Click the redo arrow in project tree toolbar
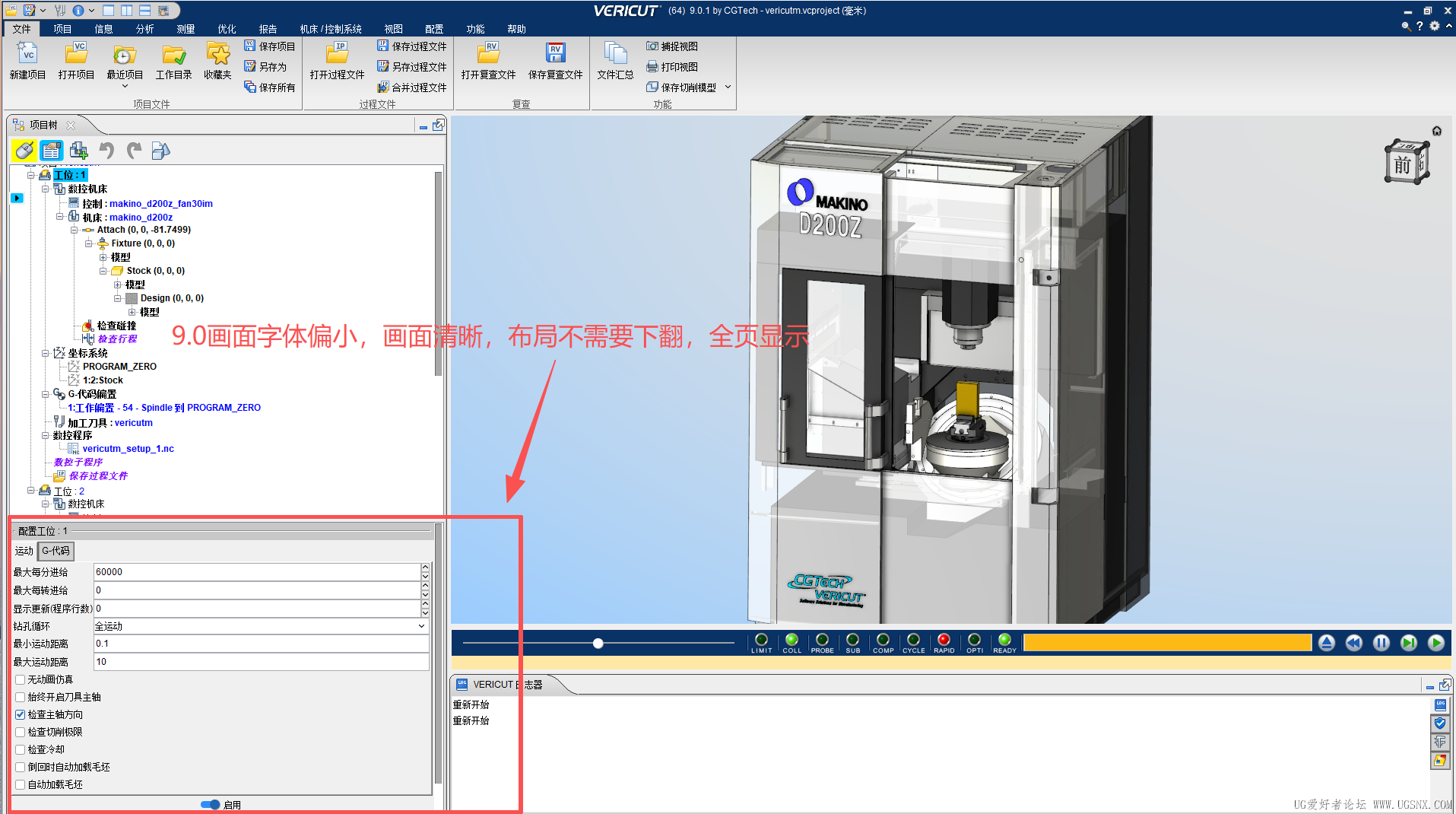This screenshot has height=814, width=1456. 134,151
